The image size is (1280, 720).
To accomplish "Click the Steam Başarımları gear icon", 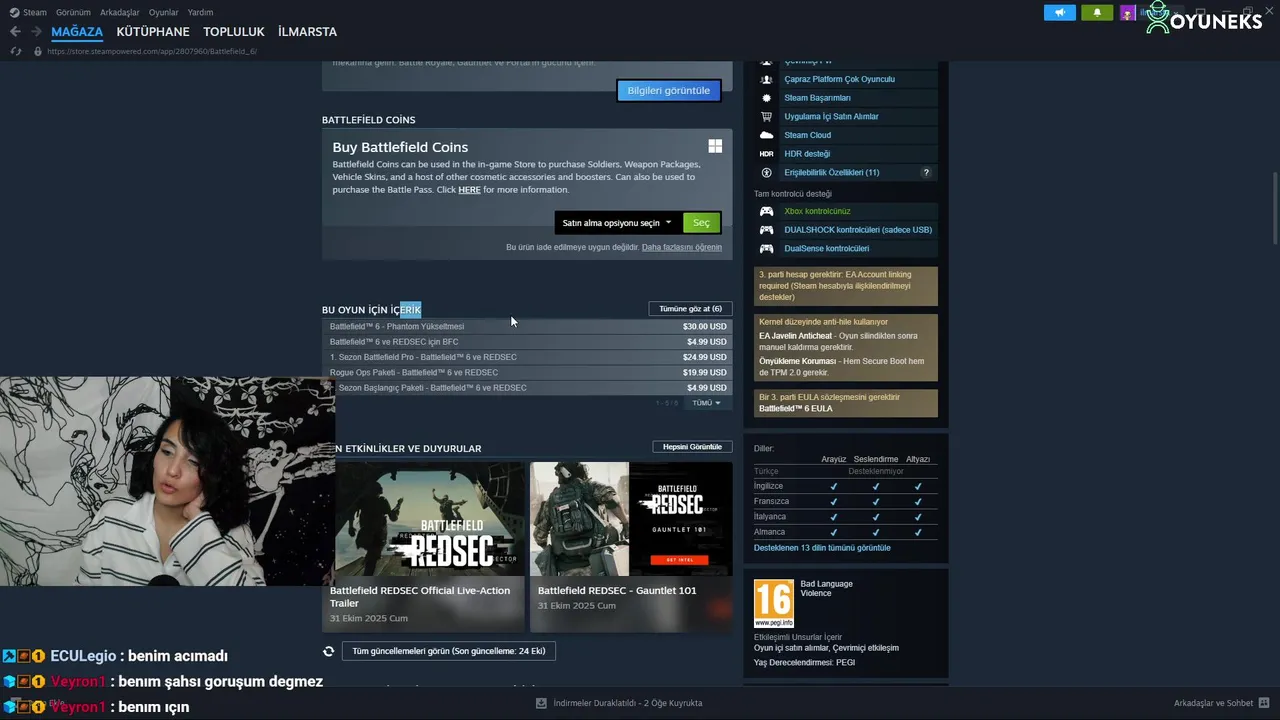I will (x=766, y=98).
